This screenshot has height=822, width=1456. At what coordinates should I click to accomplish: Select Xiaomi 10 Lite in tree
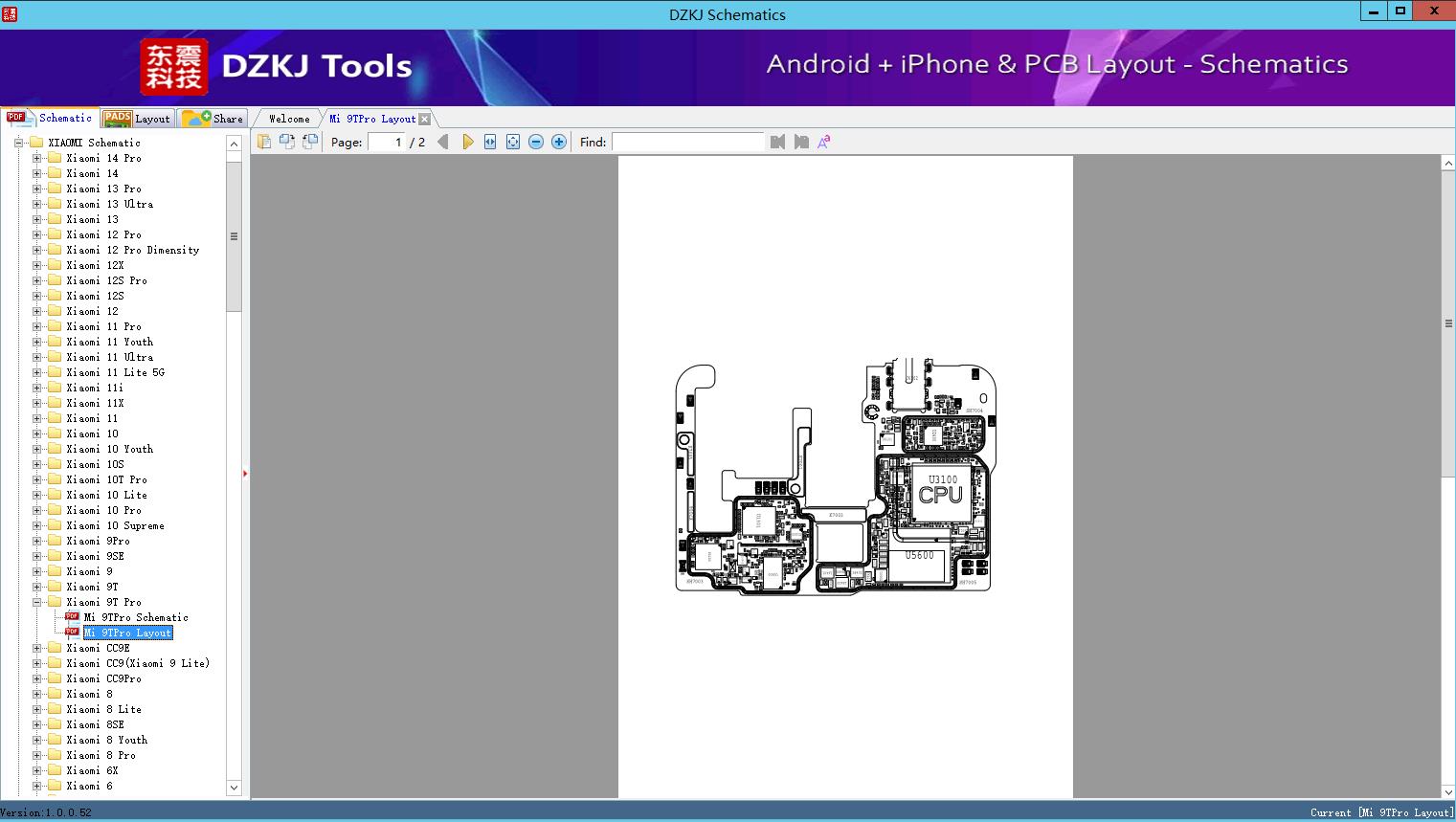point(106,495)
